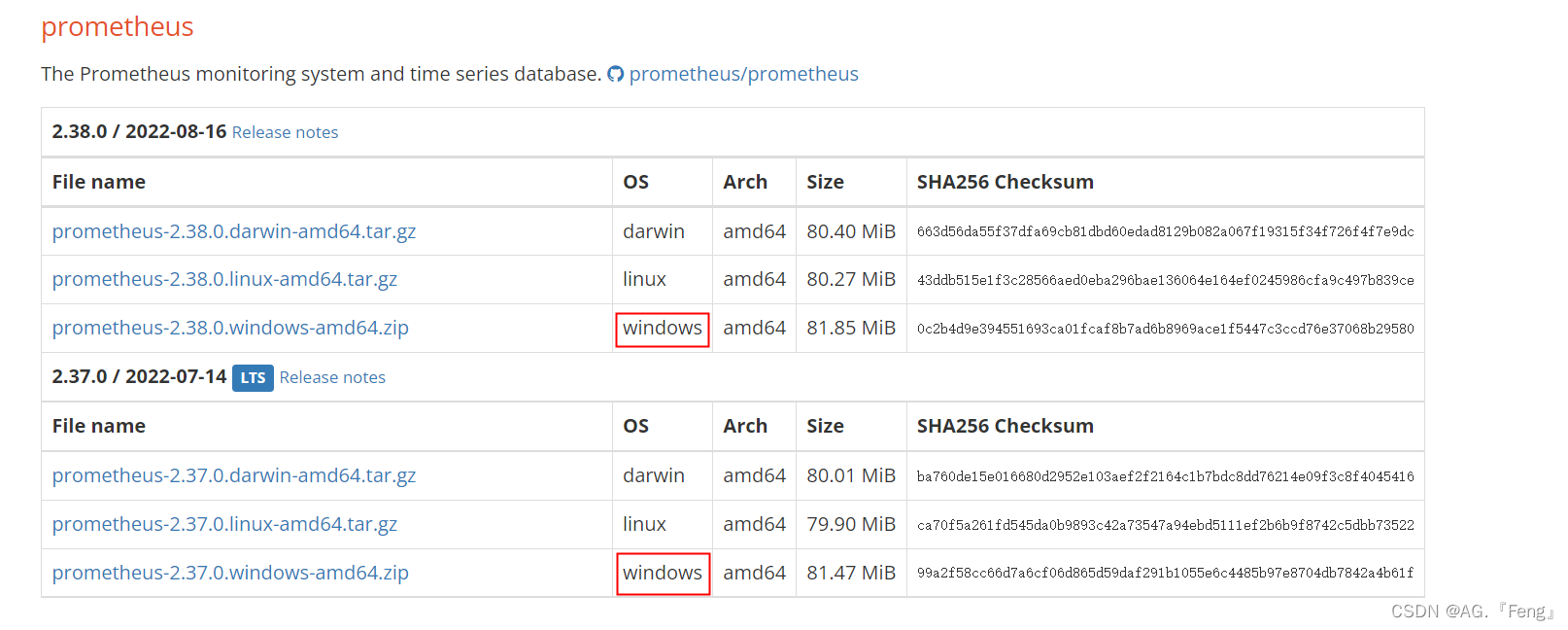Download prometheus-2.37.0.darwin-amd64.tar.gz
The image size is (1568, 630).
click(x=233, y=475)
